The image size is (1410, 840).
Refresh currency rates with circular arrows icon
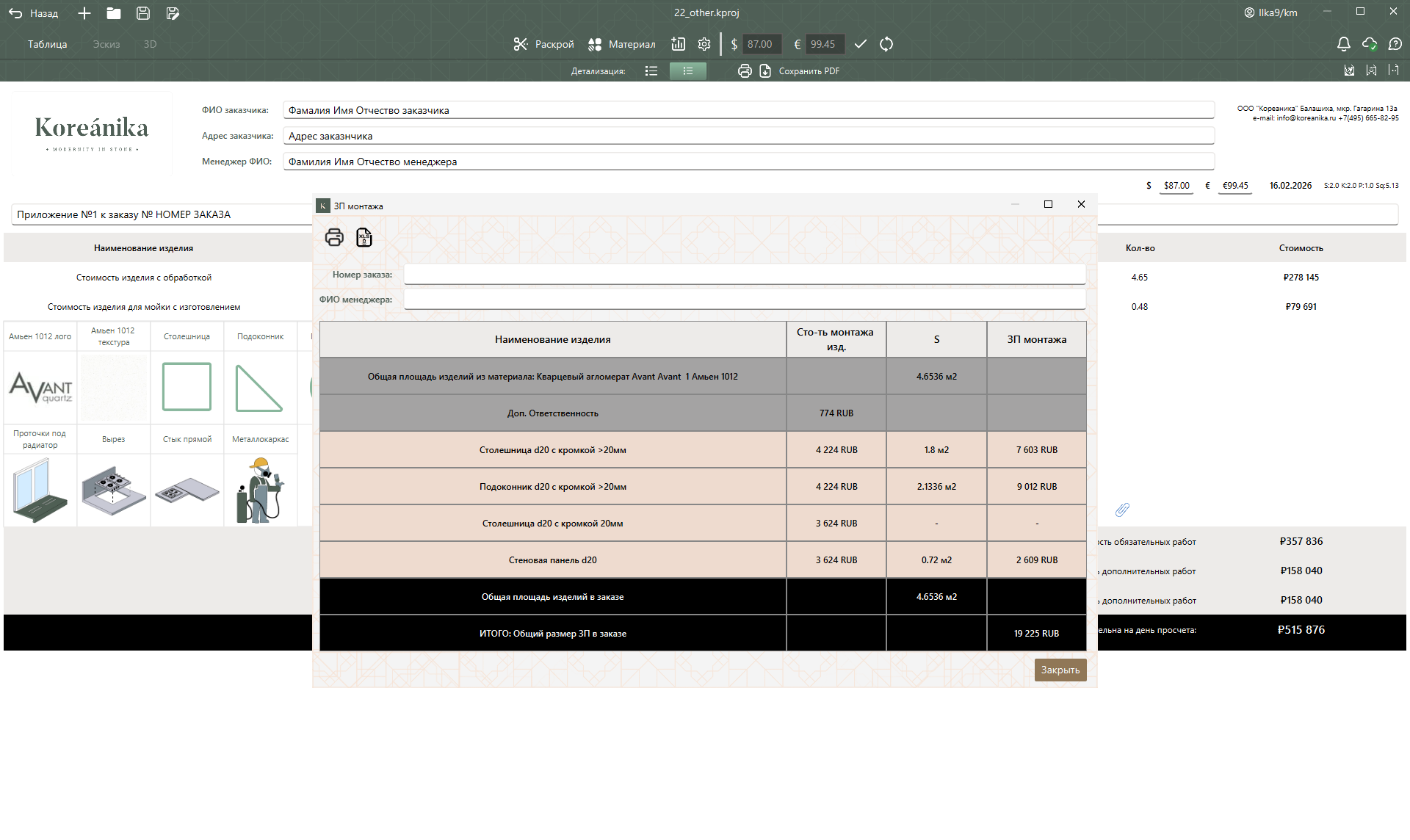pos(886,44)
